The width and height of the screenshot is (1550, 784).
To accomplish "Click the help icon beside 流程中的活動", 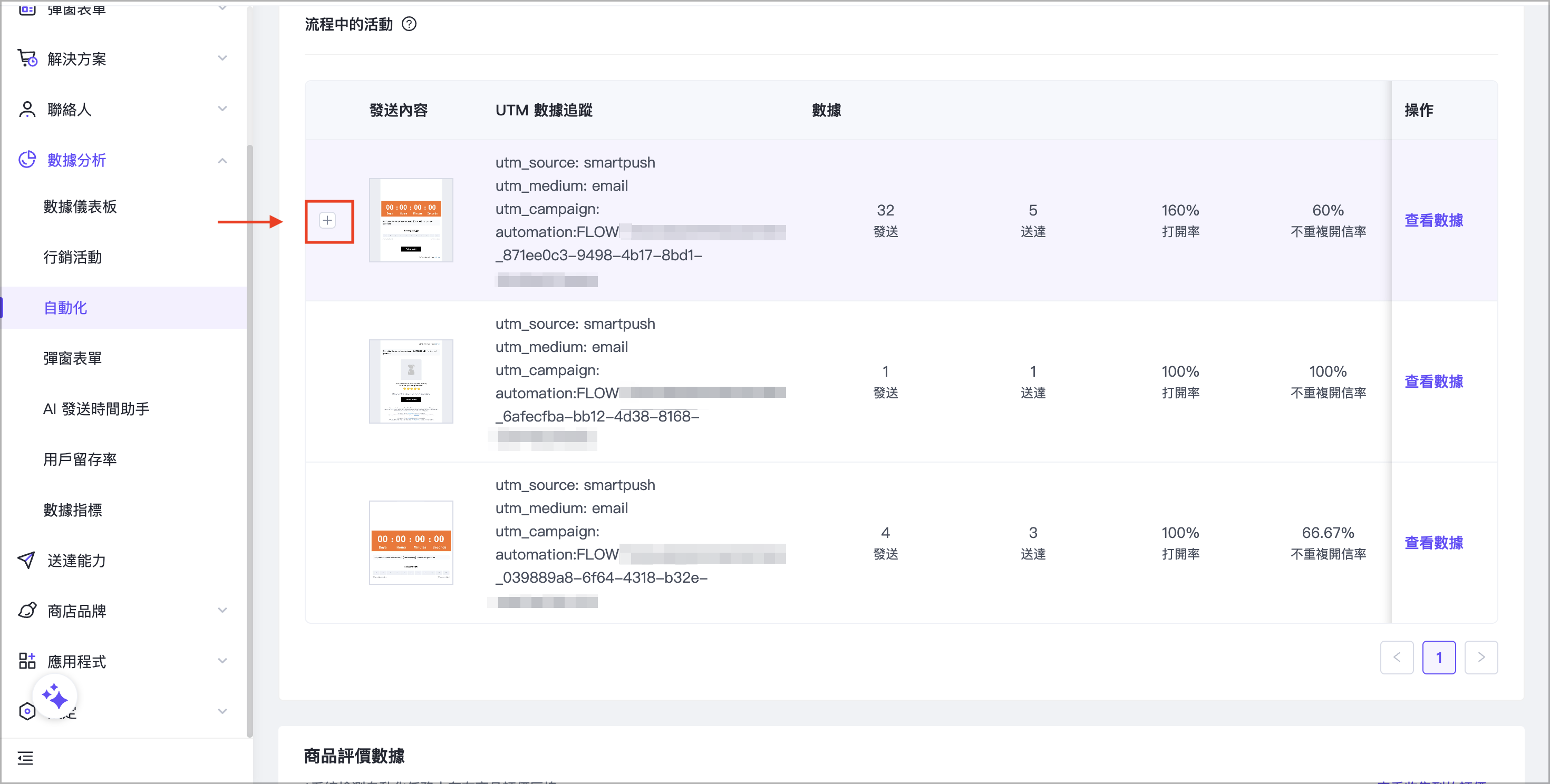I will tap(409, 24).
